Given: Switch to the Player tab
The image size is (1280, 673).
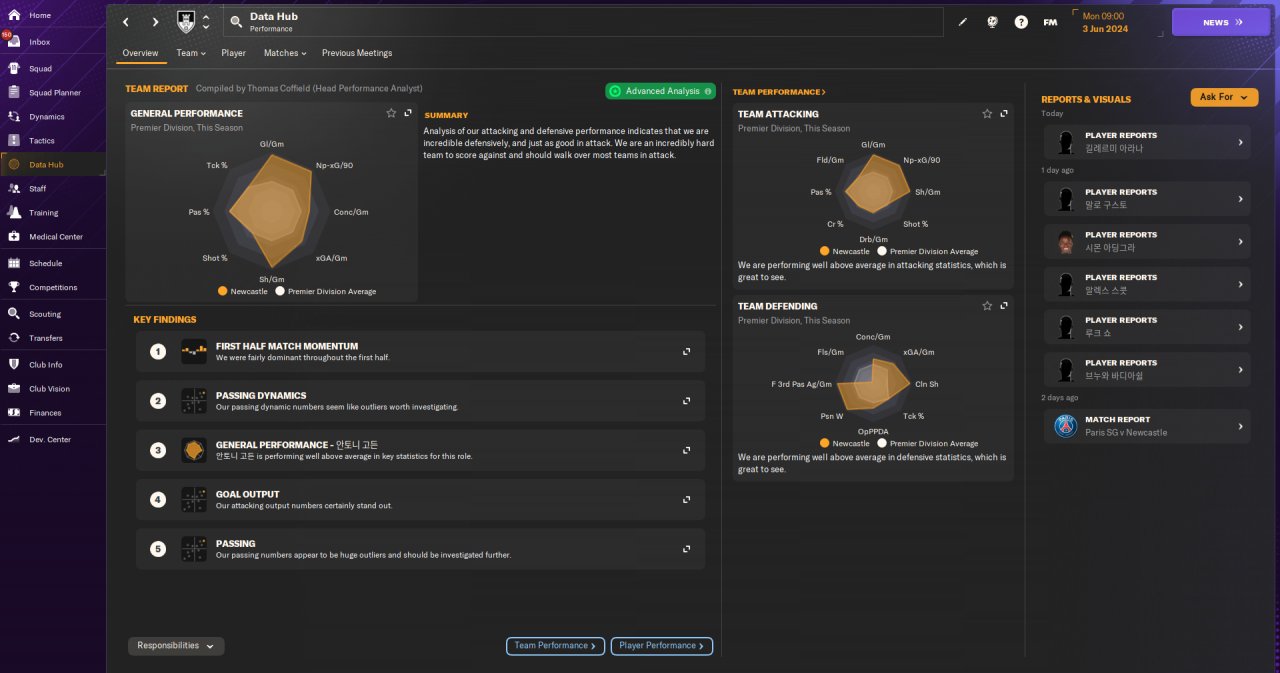Looking at the screenshot, I should click(233, 53).
